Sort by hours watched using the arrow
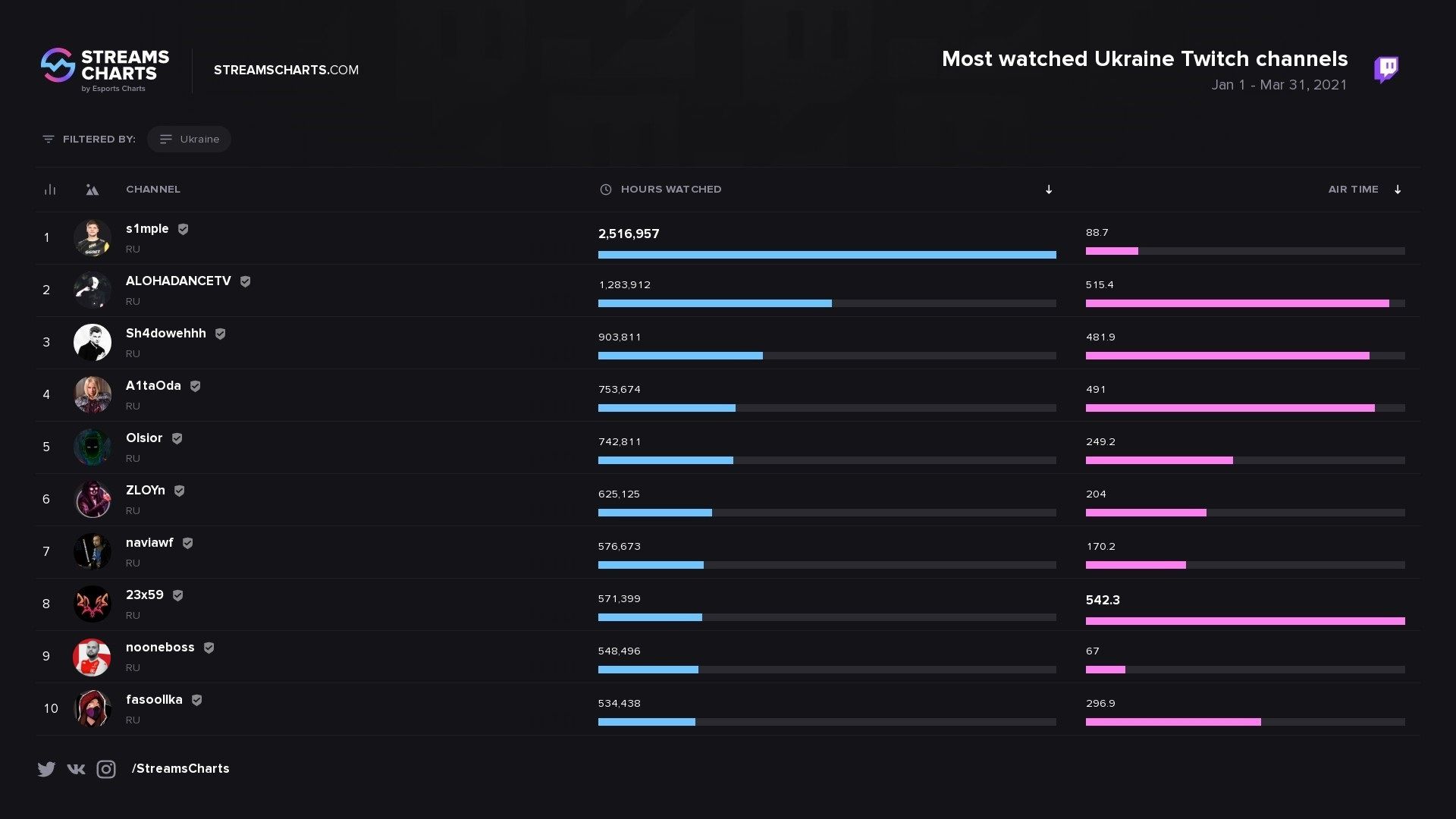Viewport: 1456px width, 819px height. [x=1049, y=190]
